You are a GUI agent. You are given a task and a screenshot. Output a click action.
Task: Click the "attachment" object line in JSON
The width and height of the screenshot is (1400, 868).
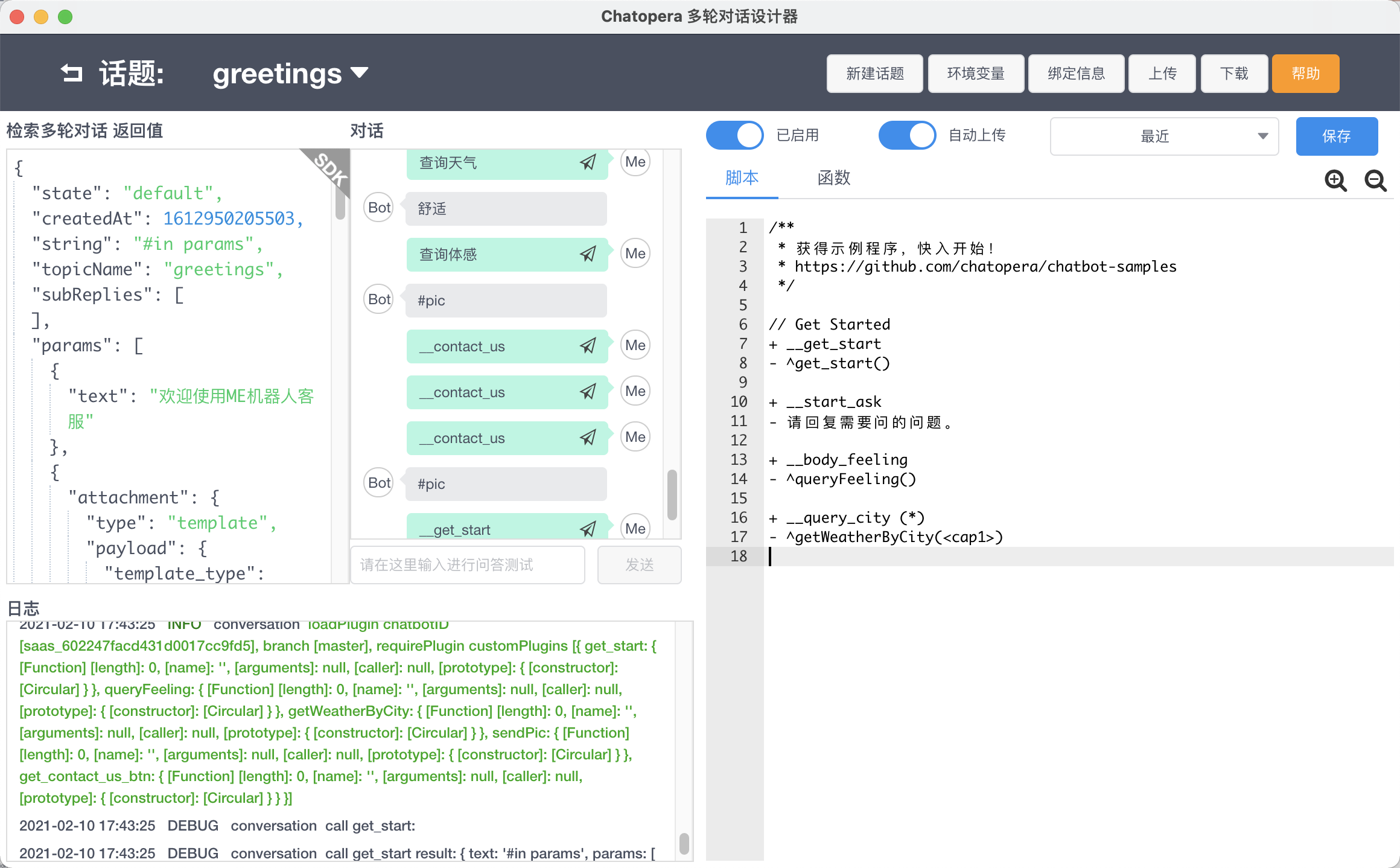click(x=144, y=497)
